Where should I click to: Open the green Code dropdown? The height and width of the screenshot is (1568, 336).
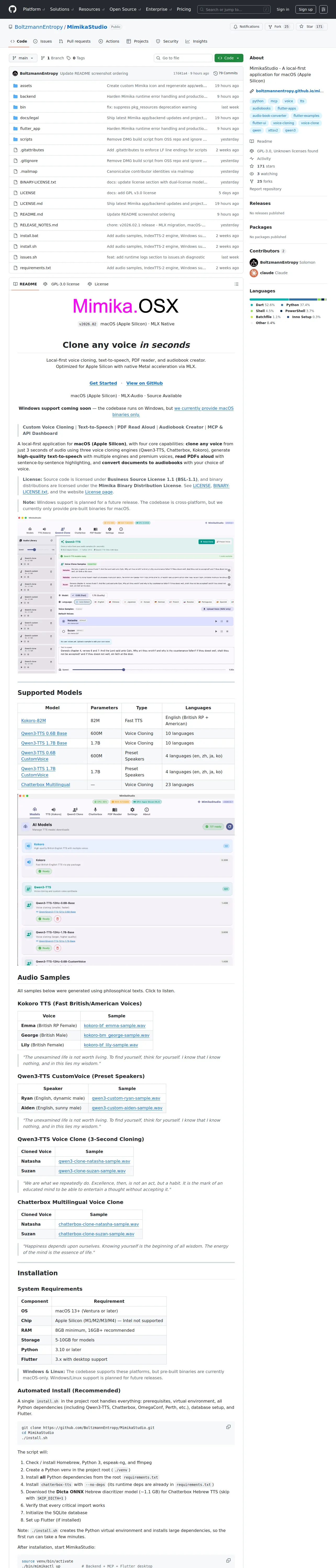(x=229, y=58)
